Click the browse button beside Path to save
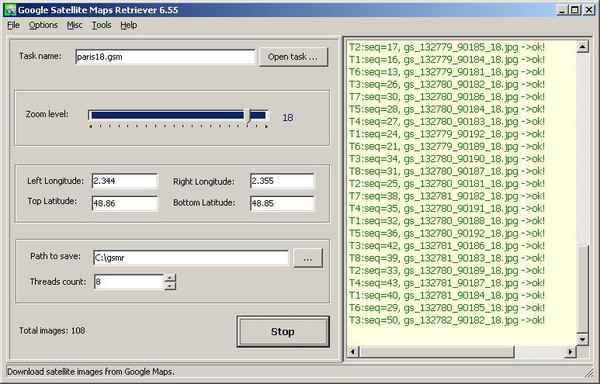This screenshot has width=600, height=384. 308,258
